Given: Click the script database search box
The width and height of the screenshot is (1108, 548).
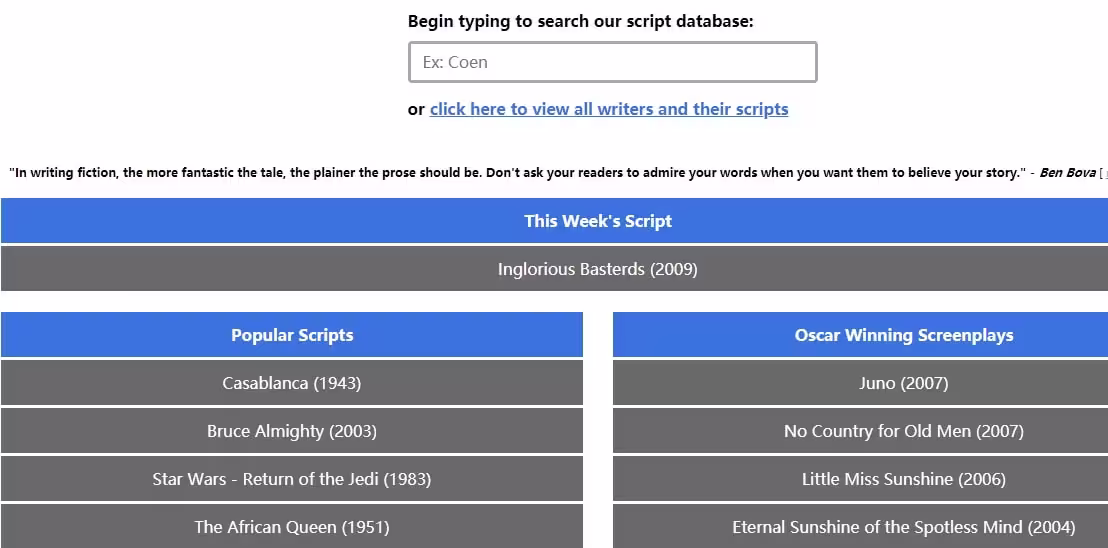Looking at the screenshot, I should point(612,62).
